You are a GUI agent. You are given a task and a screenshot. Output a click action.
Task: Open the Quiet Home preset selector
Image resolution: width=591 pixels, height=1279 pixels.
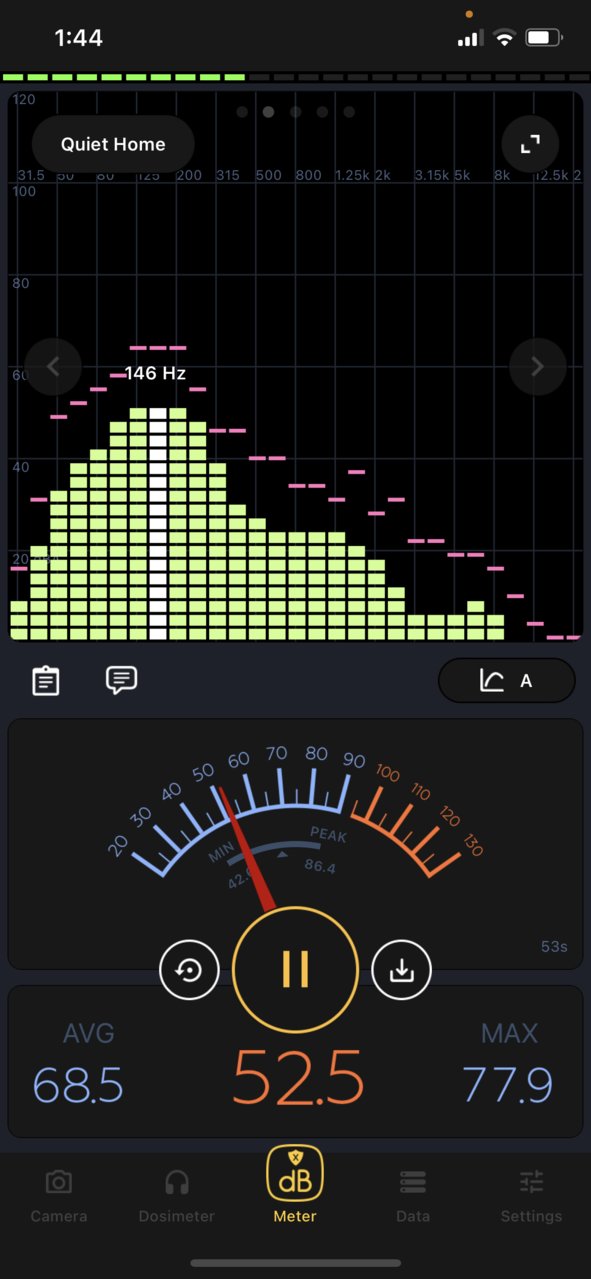(x=113, y=144)
